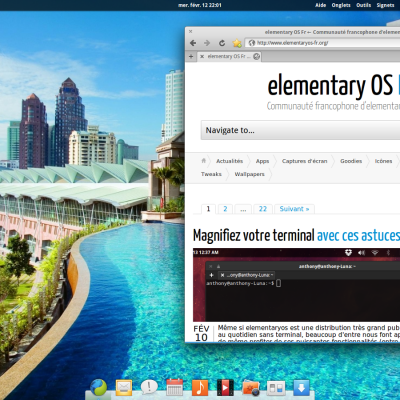Open the Captures d'écran section

(305, 161)
